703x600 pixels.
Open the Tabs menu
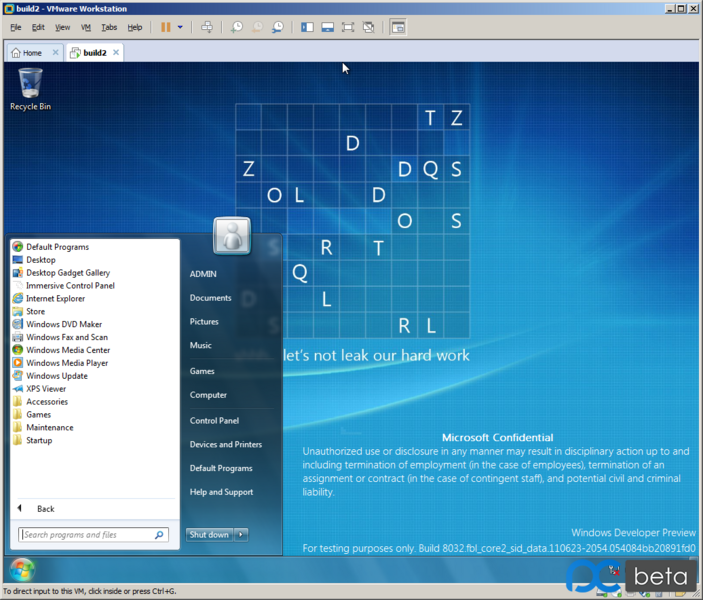[x=109, y=27]
